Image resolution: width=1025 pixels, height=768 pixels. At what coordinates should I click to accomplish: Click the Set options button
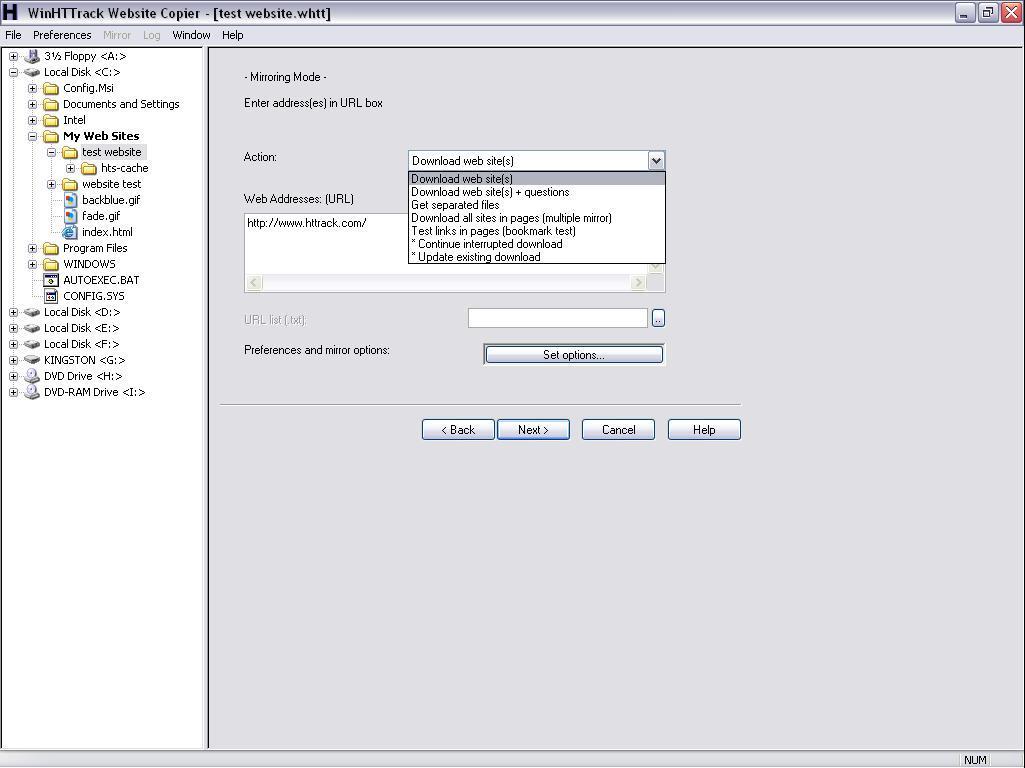[x=573, y=353]
